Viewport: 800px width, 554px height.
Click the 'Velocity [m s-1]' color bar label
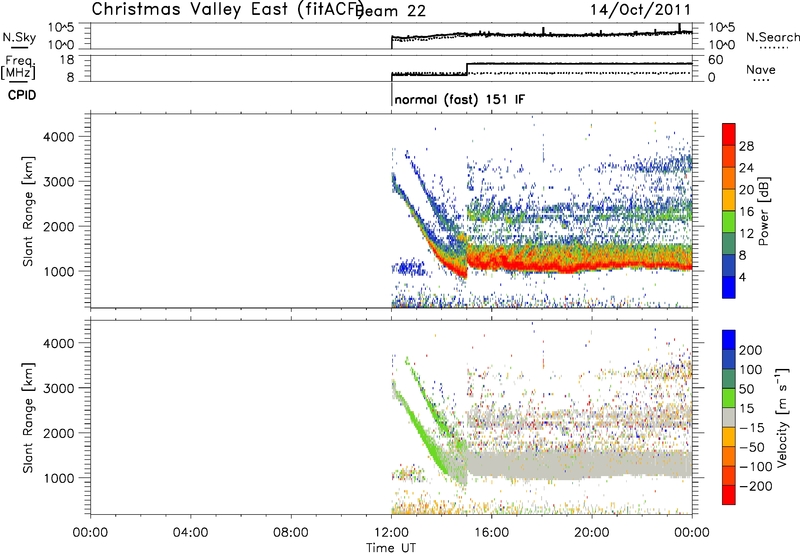782,417
